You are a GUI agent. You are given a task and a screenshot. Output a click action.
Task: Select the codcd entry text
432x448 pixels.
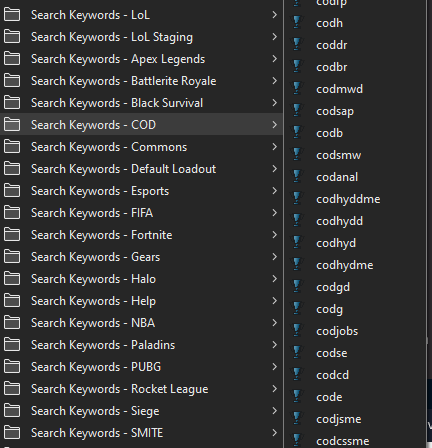pyautogui.click(x=332, y=375)
